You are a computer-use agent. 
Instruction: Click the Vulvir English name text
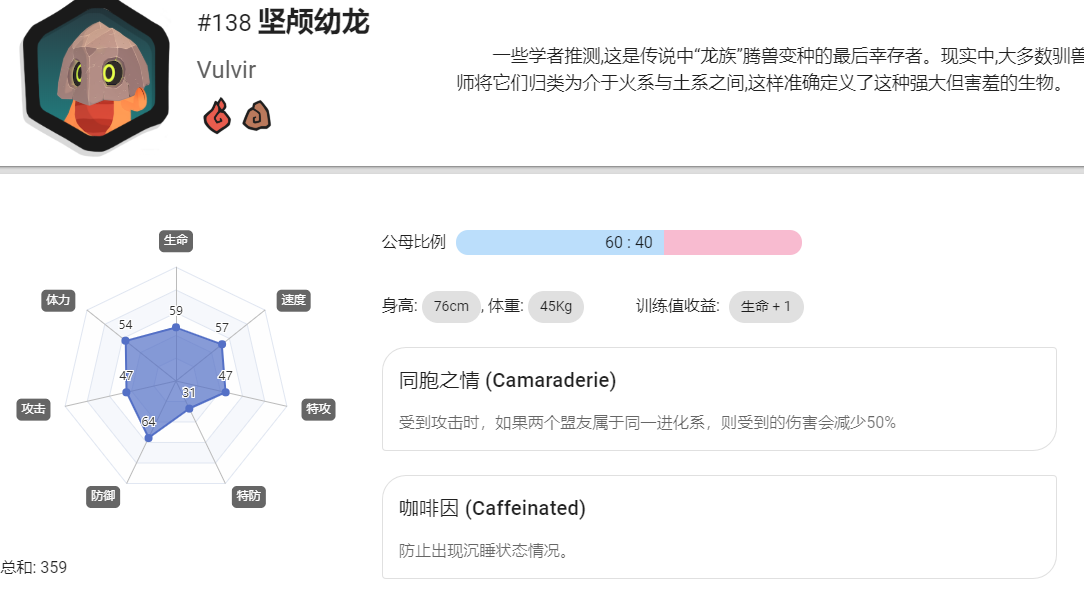(226, 70)
